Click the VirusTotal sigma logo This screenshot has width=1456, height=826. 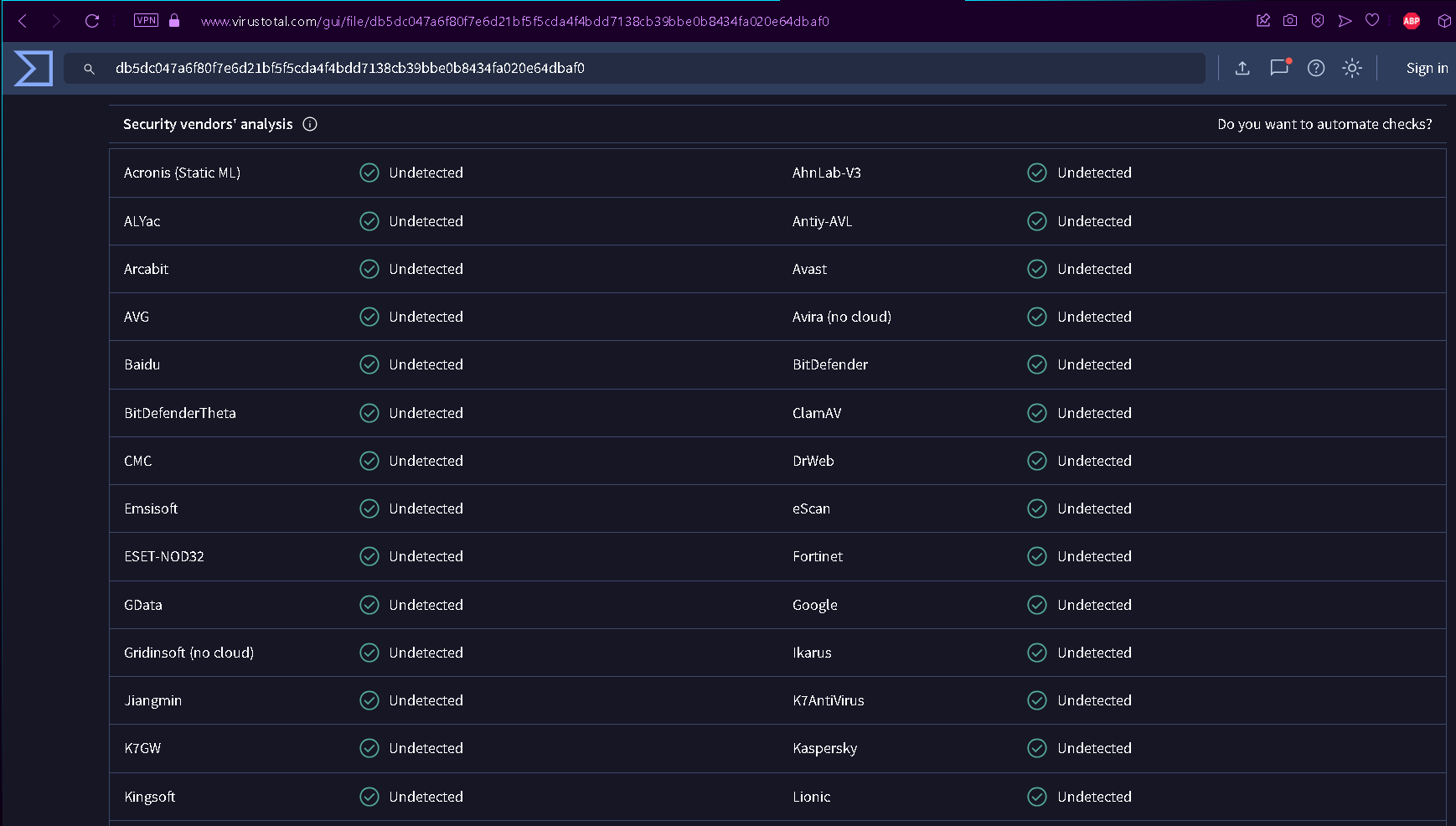point(34,69)
